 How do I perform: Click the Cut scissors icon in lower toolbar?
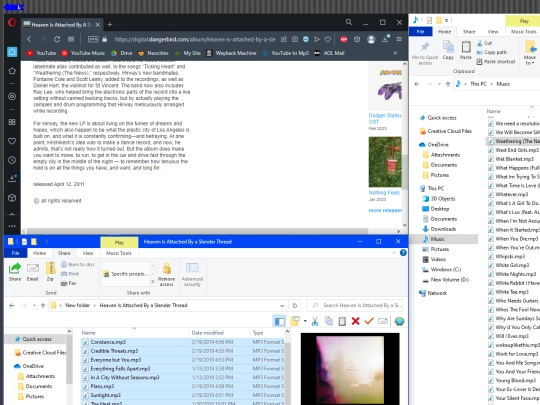click(314, 321)
